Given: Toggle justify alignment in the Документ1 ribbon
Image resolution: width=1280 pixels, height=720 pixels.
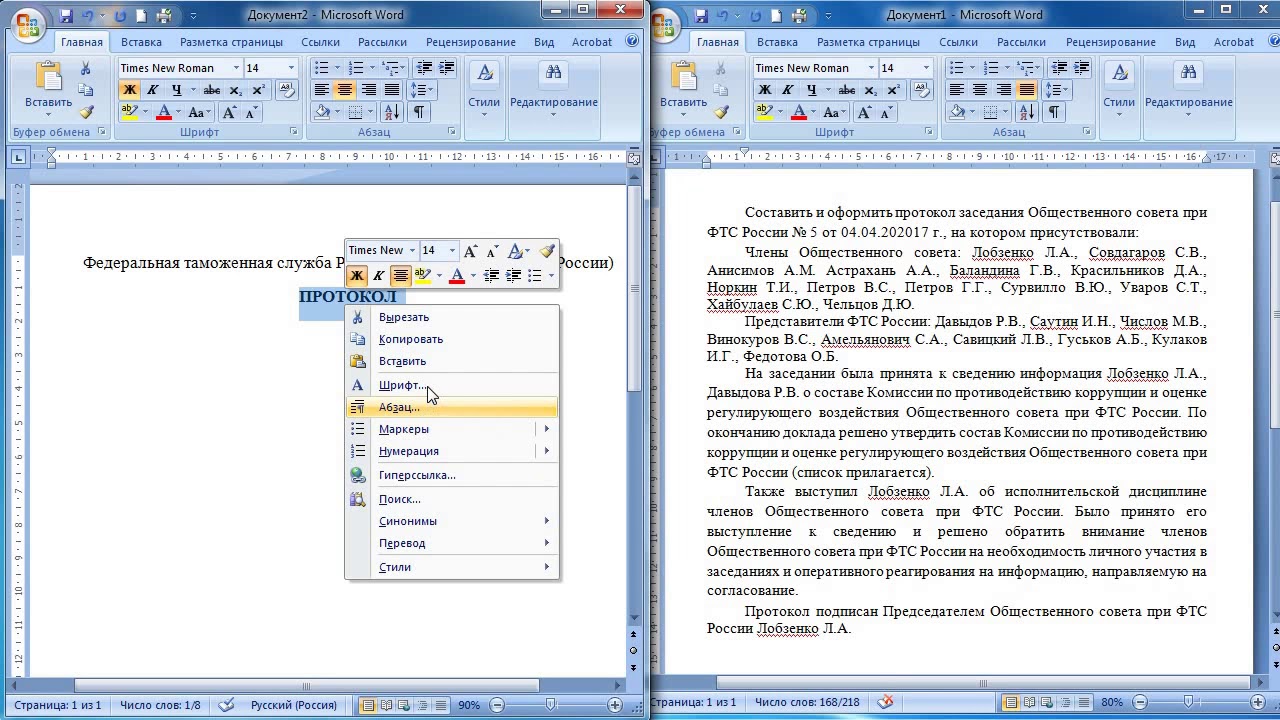Looking at the screenshot, I should (x=1026, y=90).
